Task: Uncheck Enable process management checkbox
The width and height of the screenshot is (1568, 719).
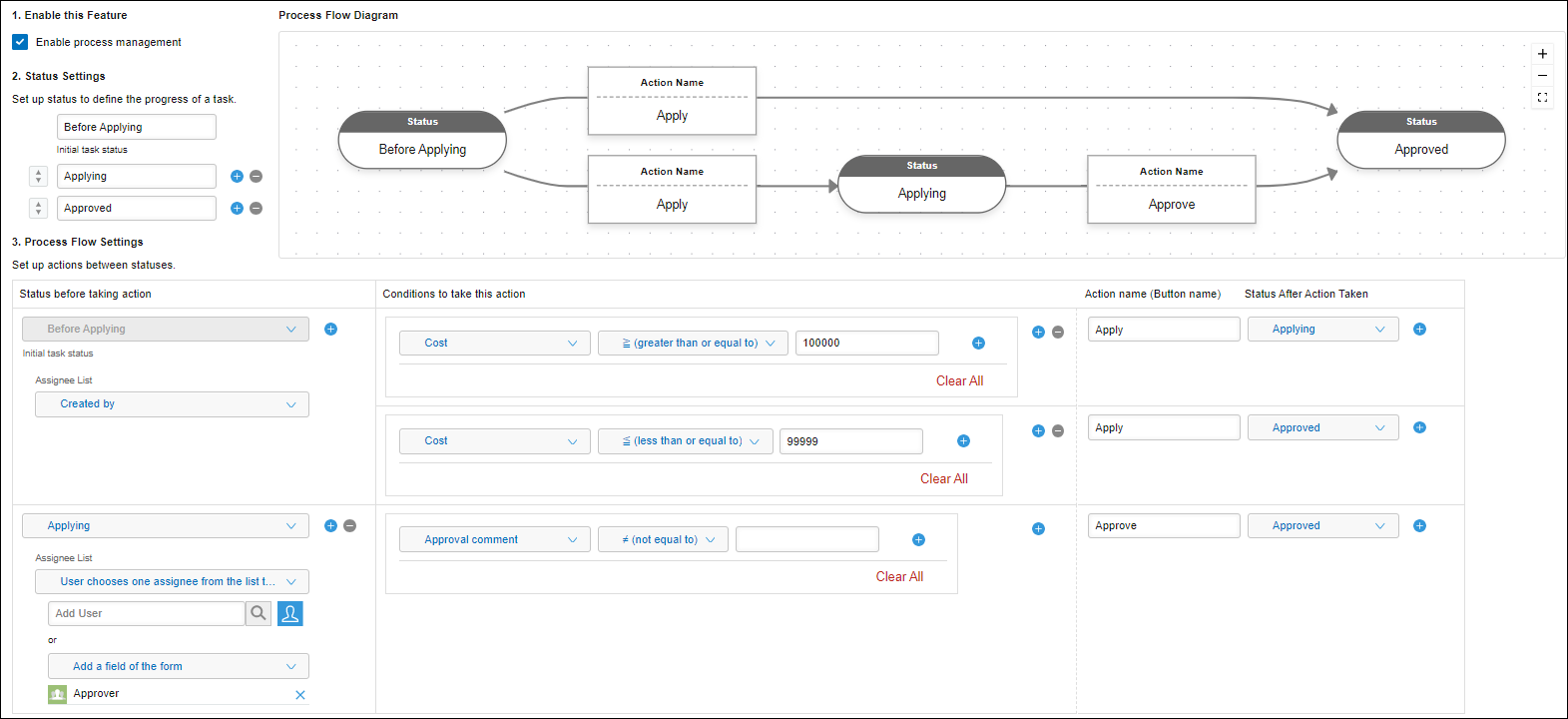Action: (20, 42)
